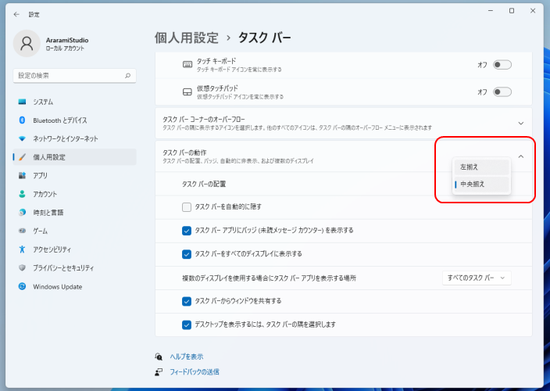Click the 時刻と言語 globe icon
This screenshot has height=391, width=550.
22,213
